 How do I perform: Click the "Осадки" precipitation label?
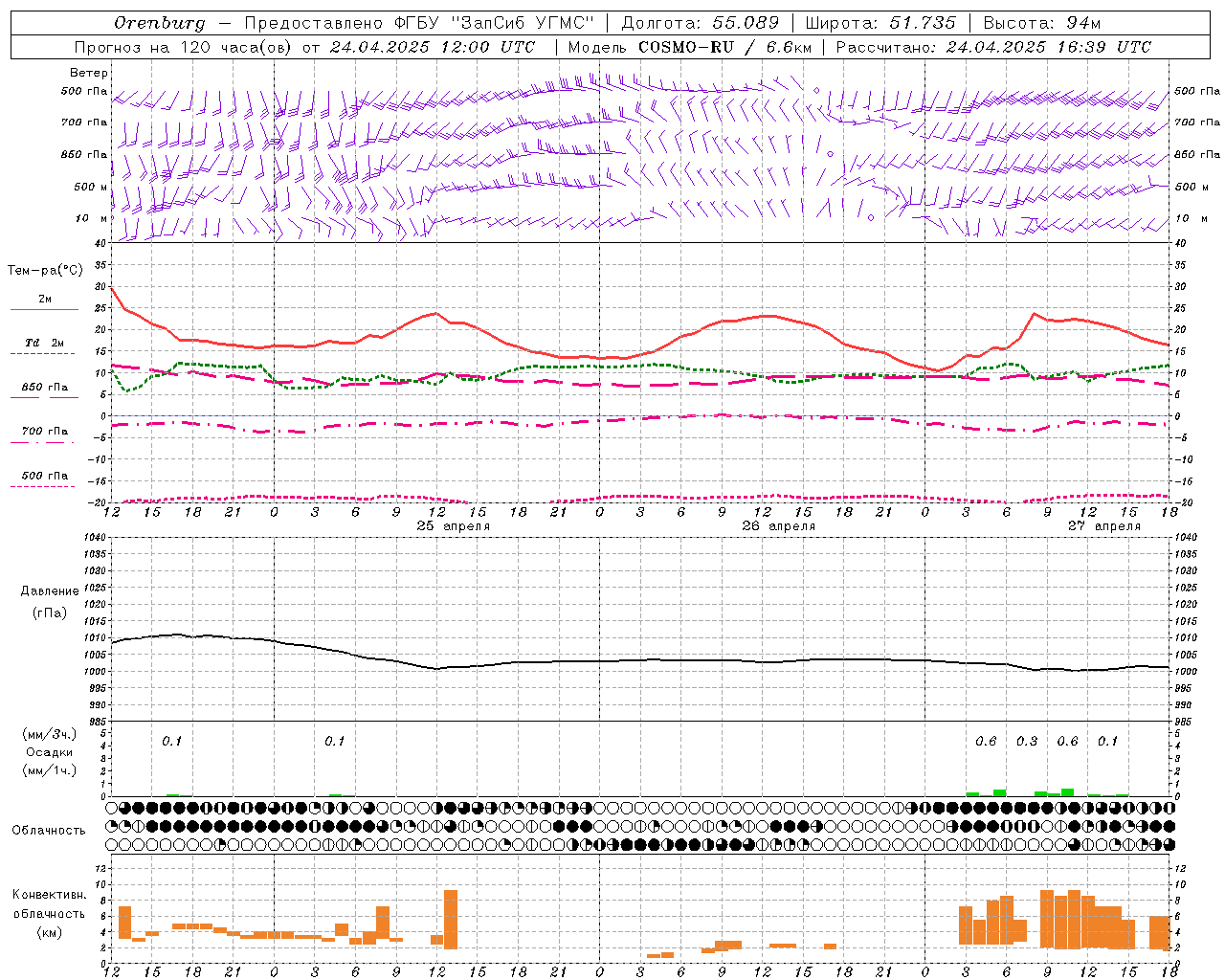[50, 752]
